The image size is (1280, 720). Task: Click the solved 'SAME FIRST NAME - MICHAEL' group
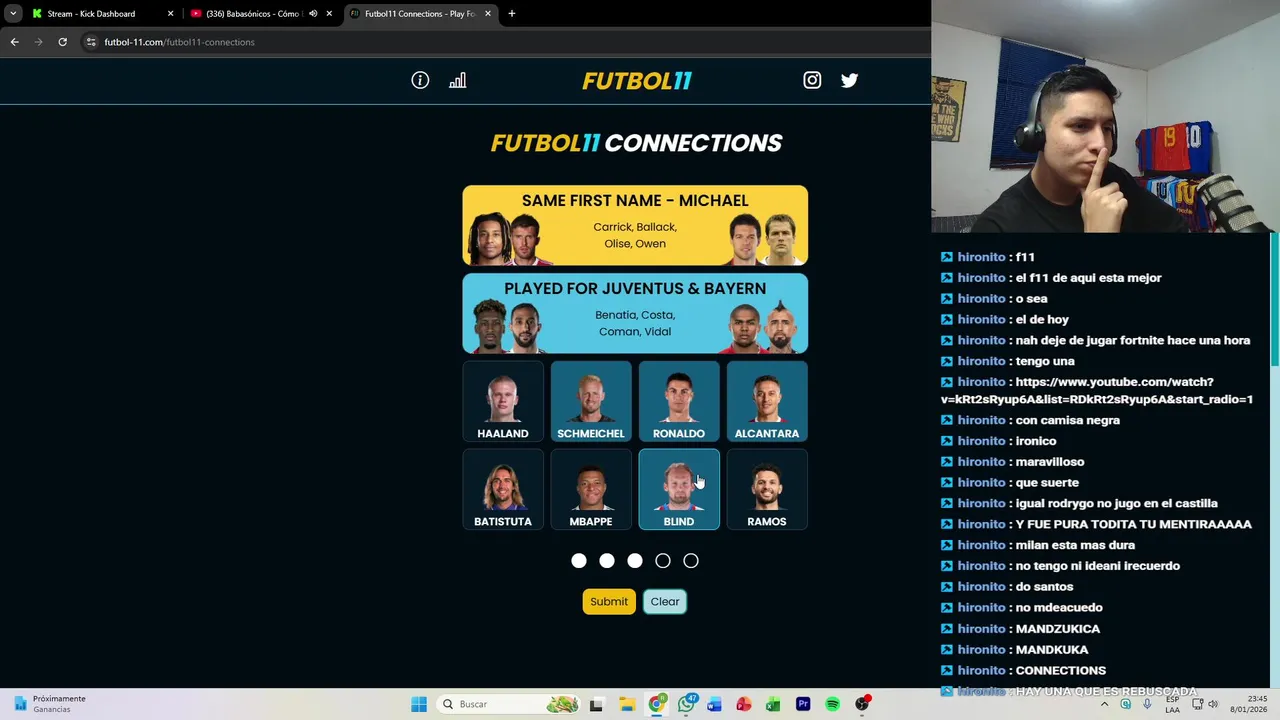(x=635, y=225)
